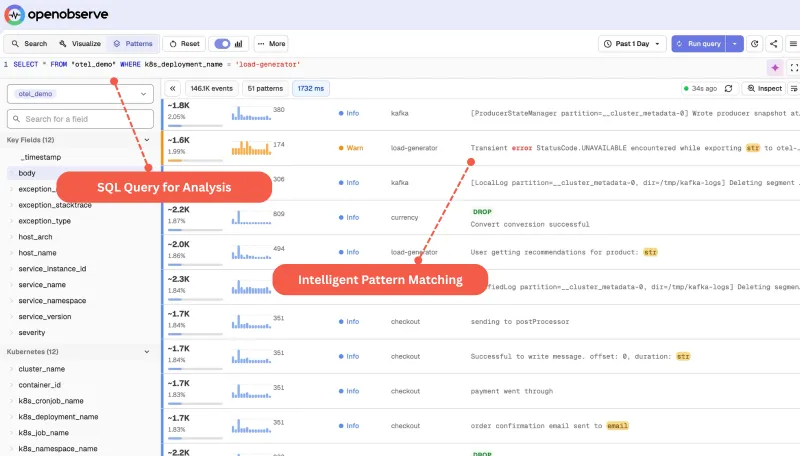
Task: Click the auto-refresh interval icon
Action: click(755, 44)
